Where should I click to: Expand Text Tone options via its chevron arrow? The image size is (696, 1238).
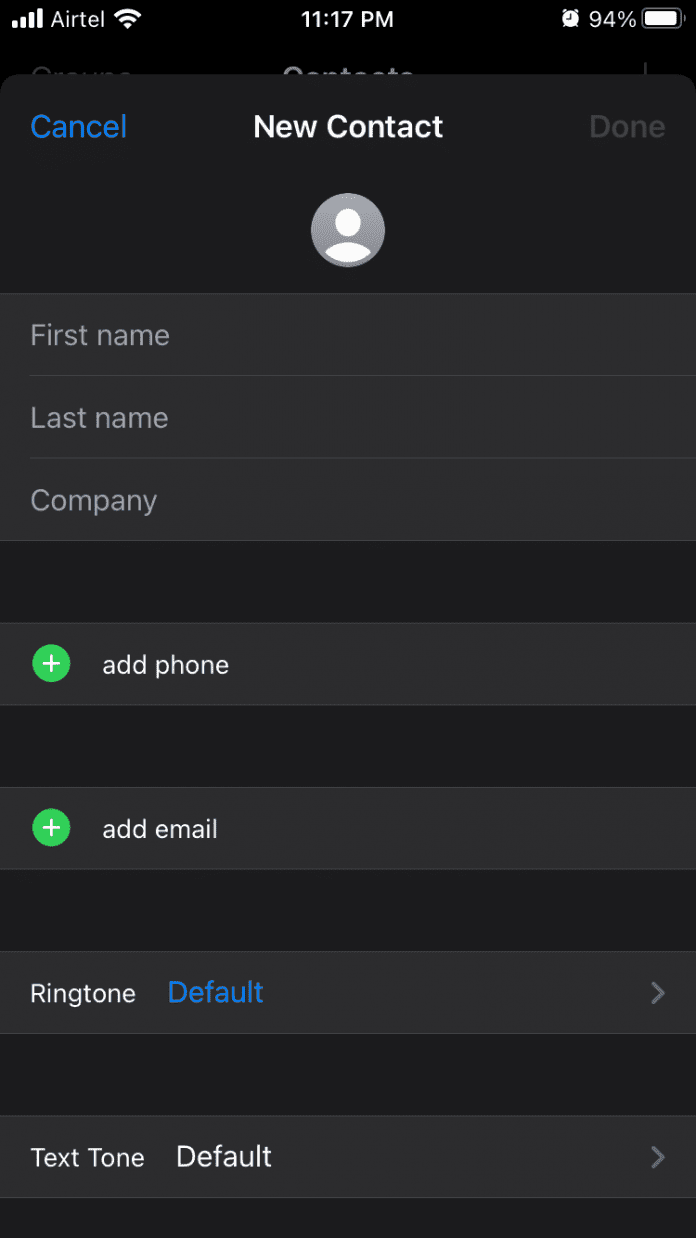[657, 1157]
